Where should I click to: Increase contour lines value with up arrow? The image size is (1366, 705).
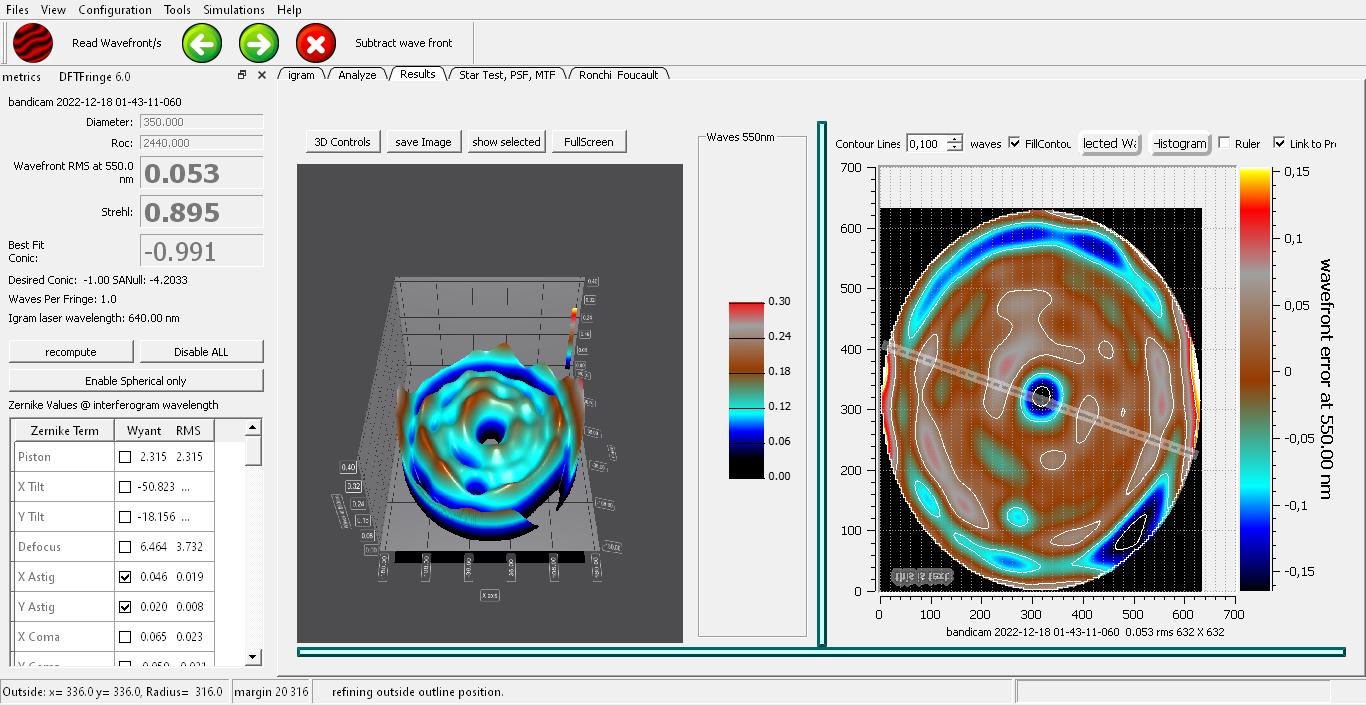tap(955, 139)
